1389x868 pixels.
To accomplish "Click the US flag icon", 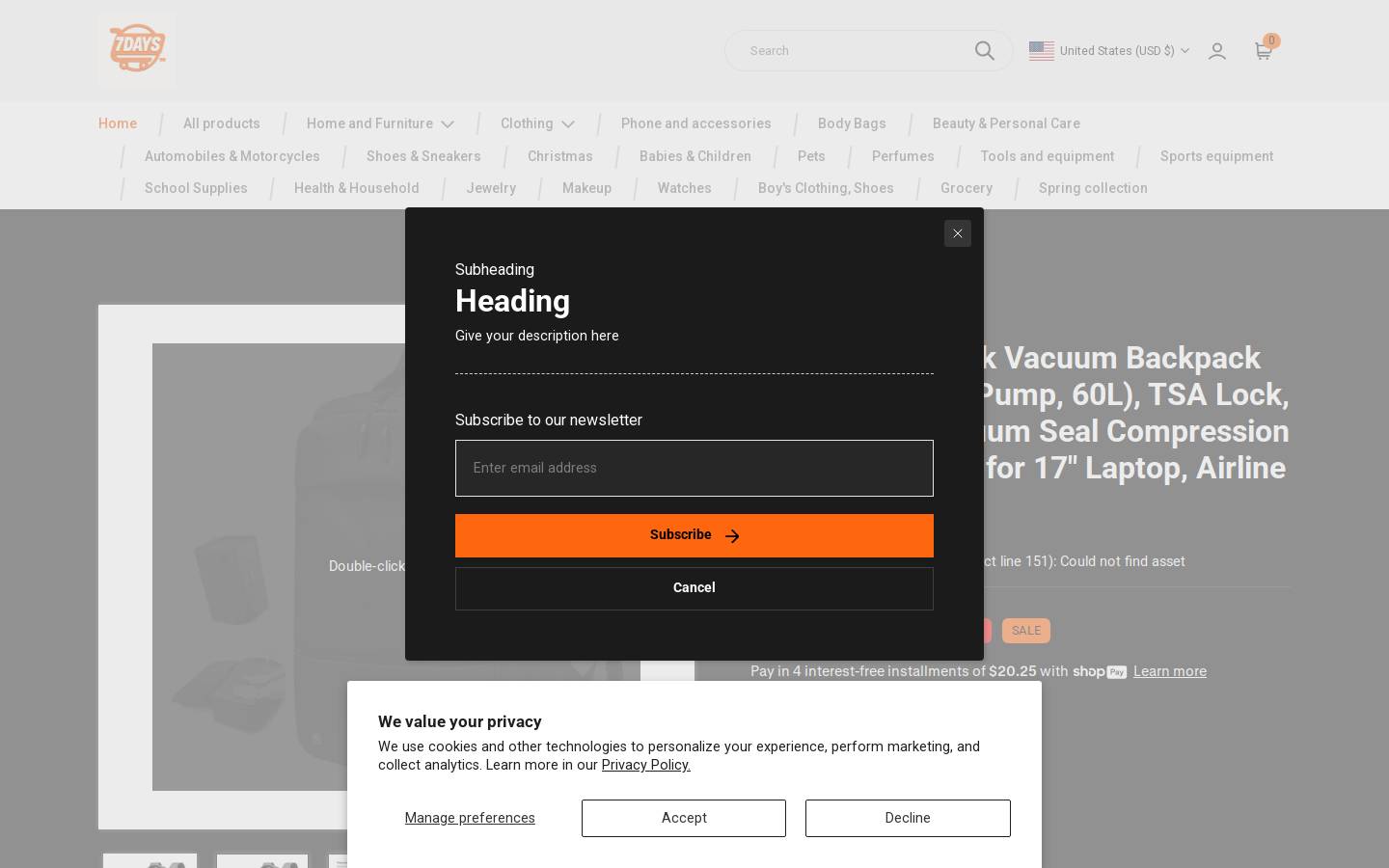I will coord(1042,51).
